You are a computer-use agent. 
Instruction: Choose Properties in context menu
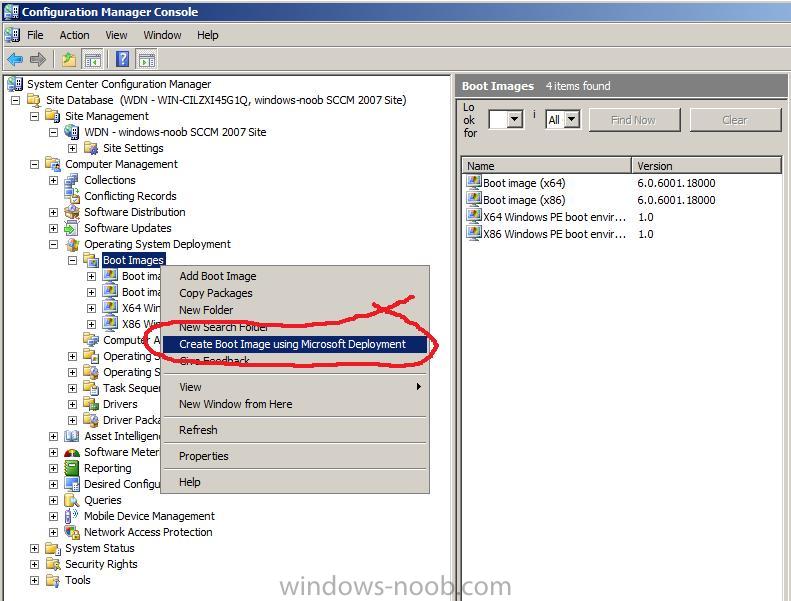[x=295, y=456]
